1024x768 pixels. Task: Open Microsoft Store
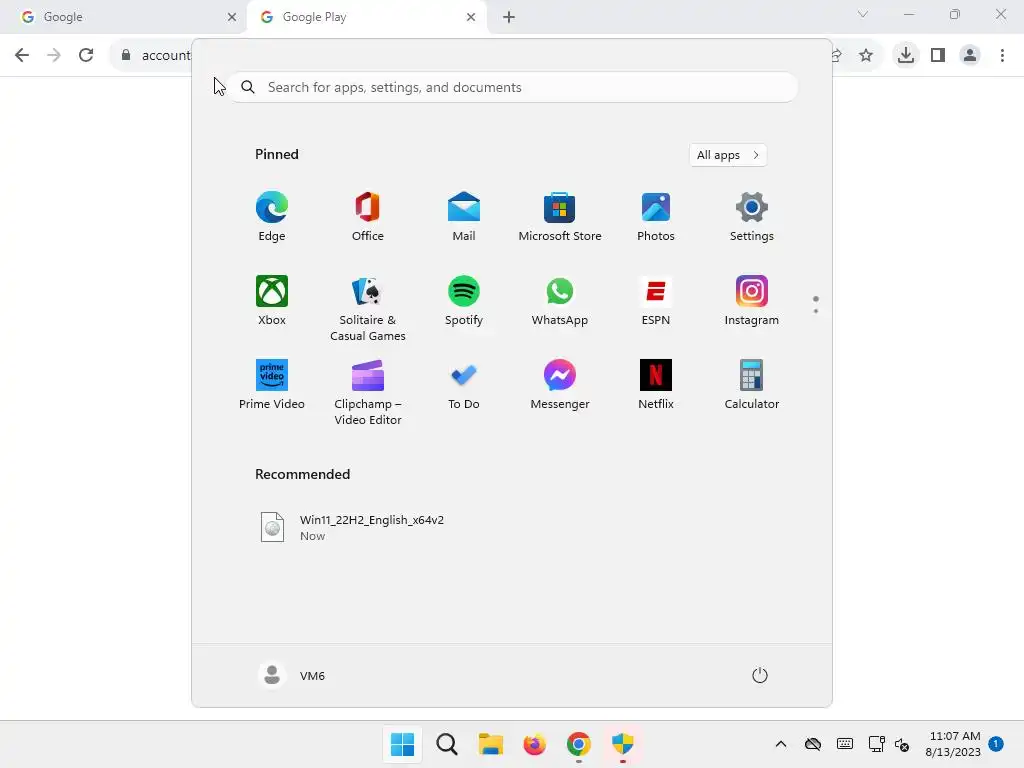tap(560, 217)
